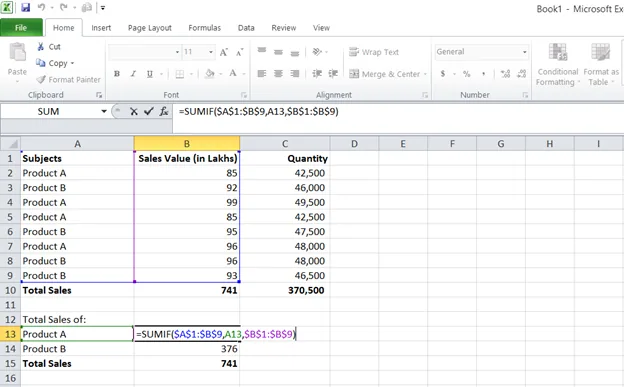Select the Format Painter tool
The width and height of the screenshot is (624, 387).
tap(68, 80)
